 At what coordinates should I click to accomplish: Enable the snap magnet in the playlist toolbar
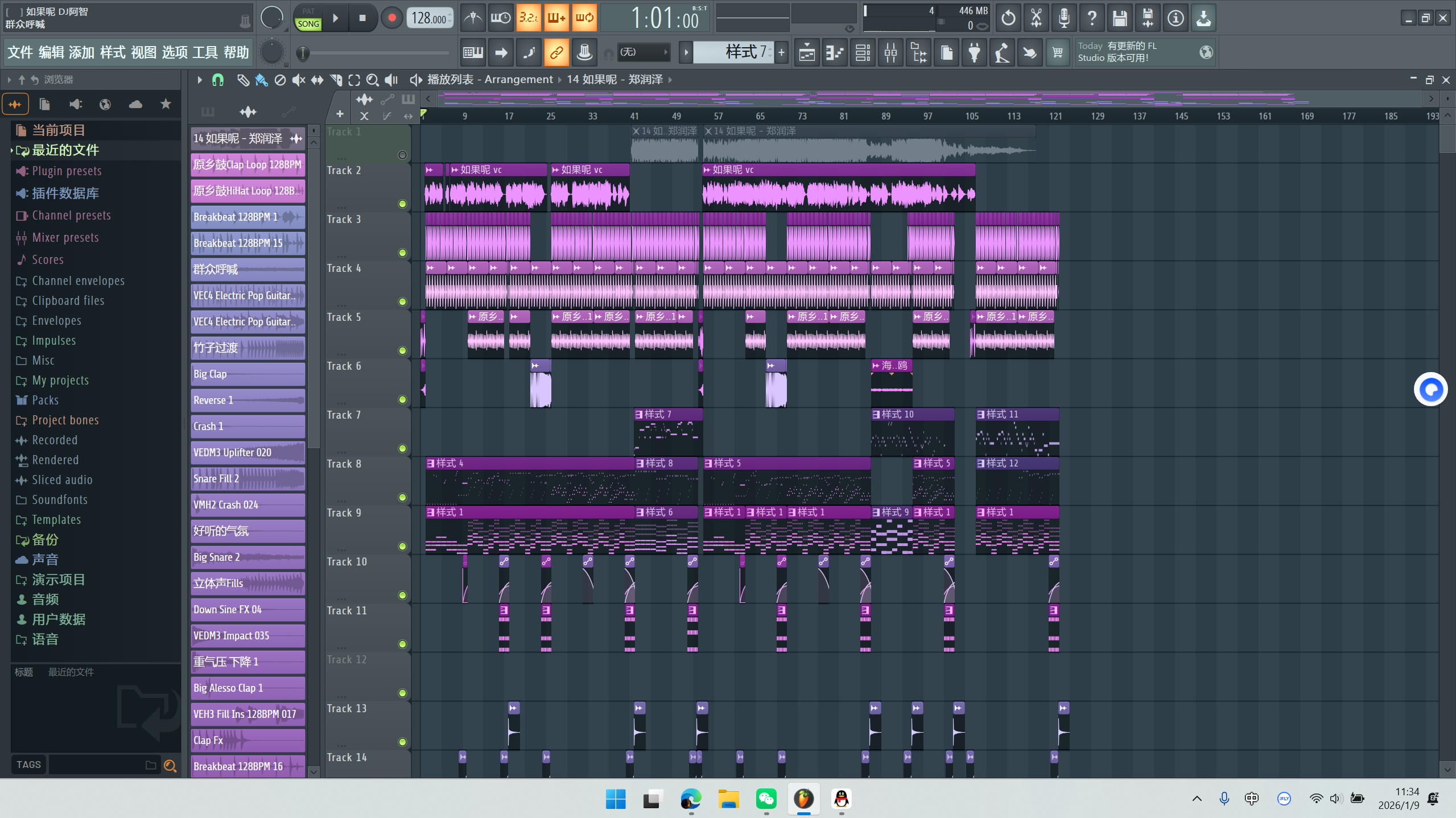[218, 80]
